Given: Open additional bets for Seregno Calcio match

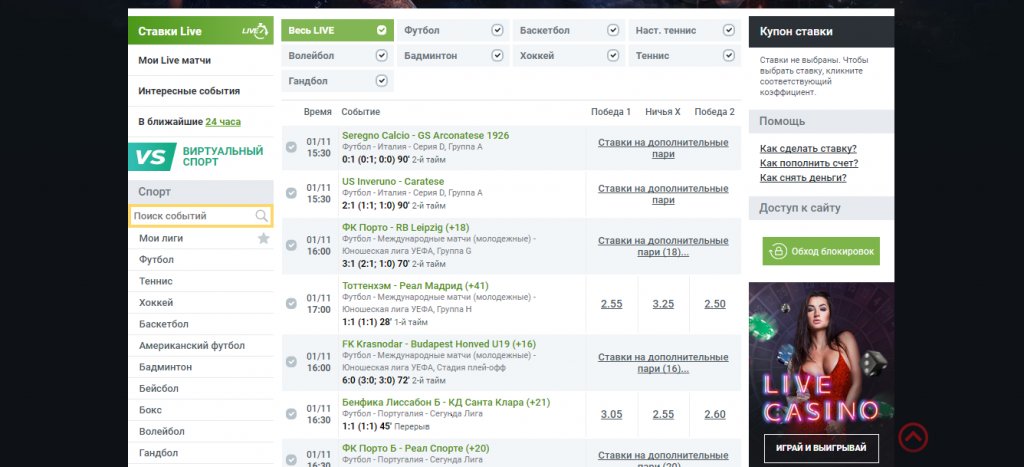Looking at the screenshot, I should coord(663,148).
